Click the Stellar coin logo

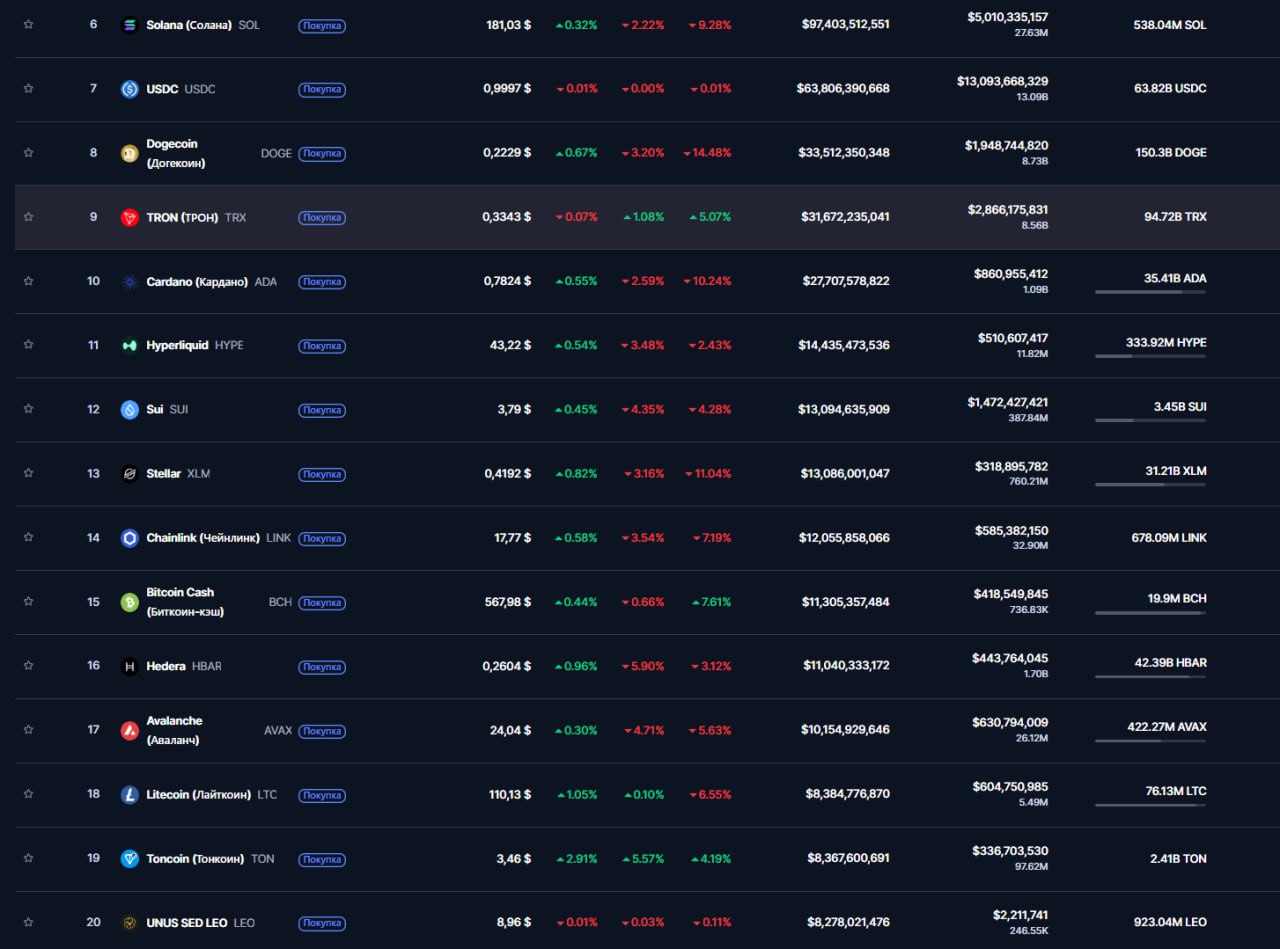click(x=129, y=474)
